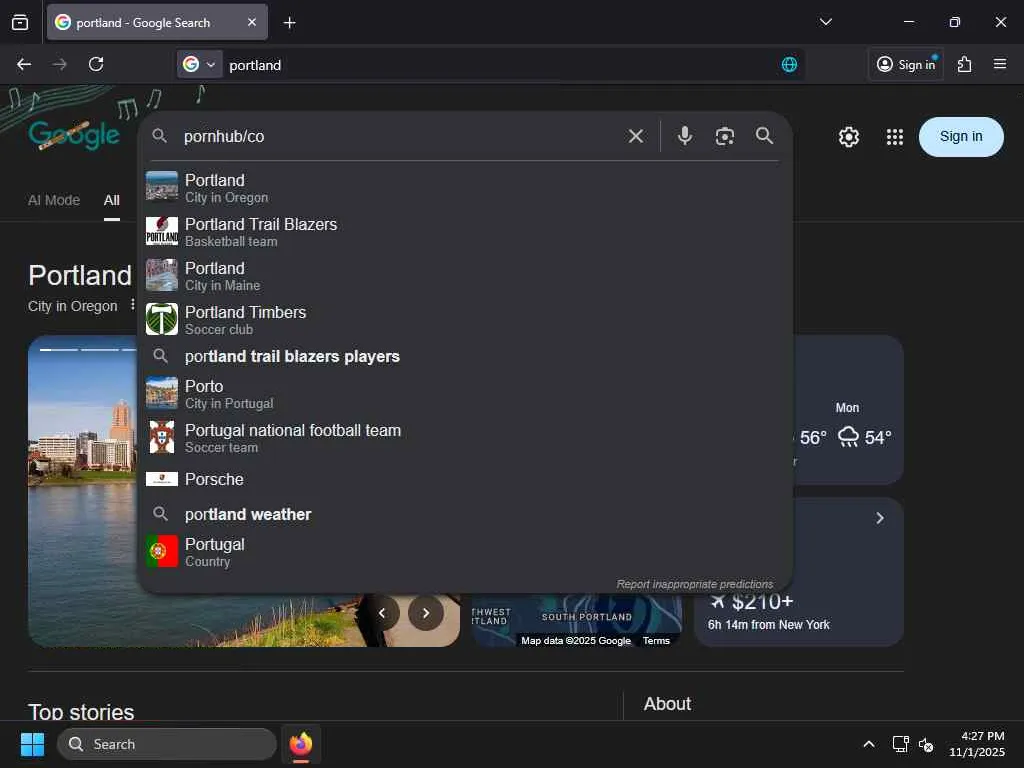Open Firefox View recent browsing icon
1024x768 pixels.
(20, 22)
